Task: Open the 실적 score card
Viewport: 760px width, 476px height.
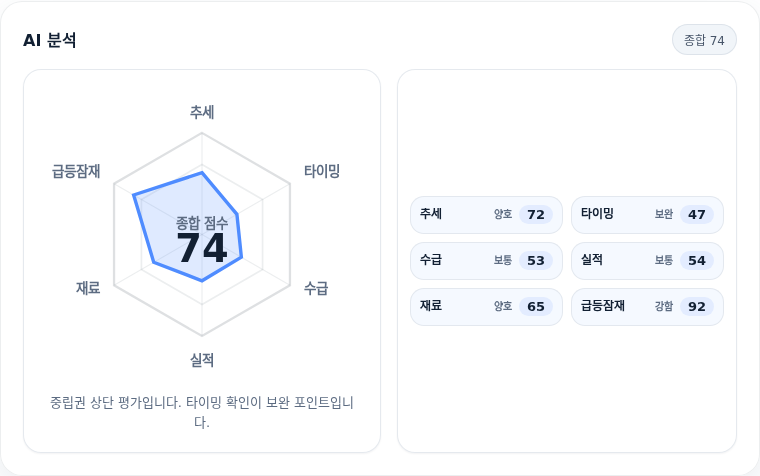Action: [647, 261]
